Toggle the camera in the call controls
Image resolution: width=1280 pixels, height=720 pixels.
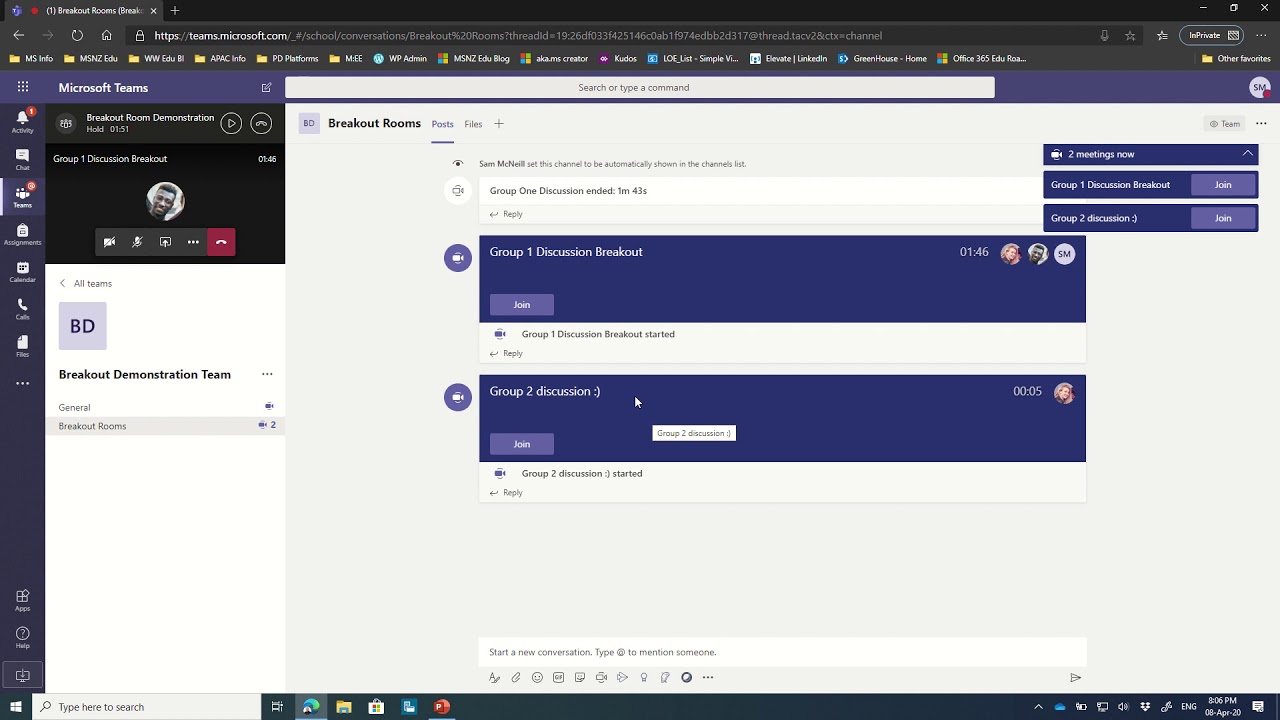pos(110,242)
